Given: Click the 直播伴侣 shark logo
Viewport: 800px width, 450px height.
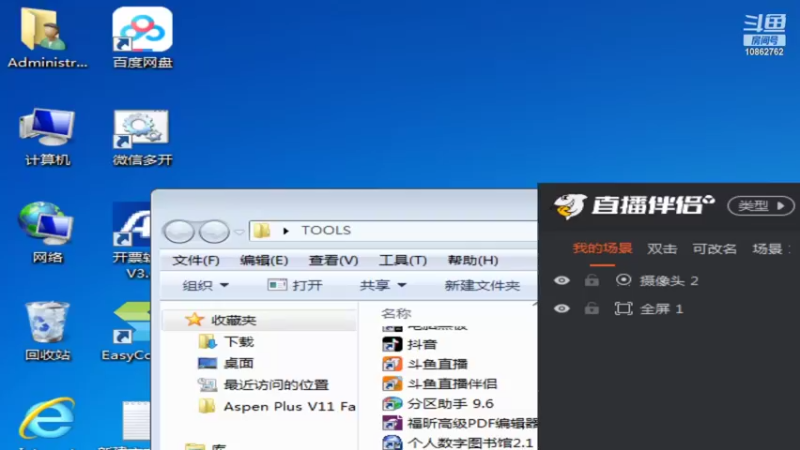Looking at the screenshot, I should [x=569, y=206].
